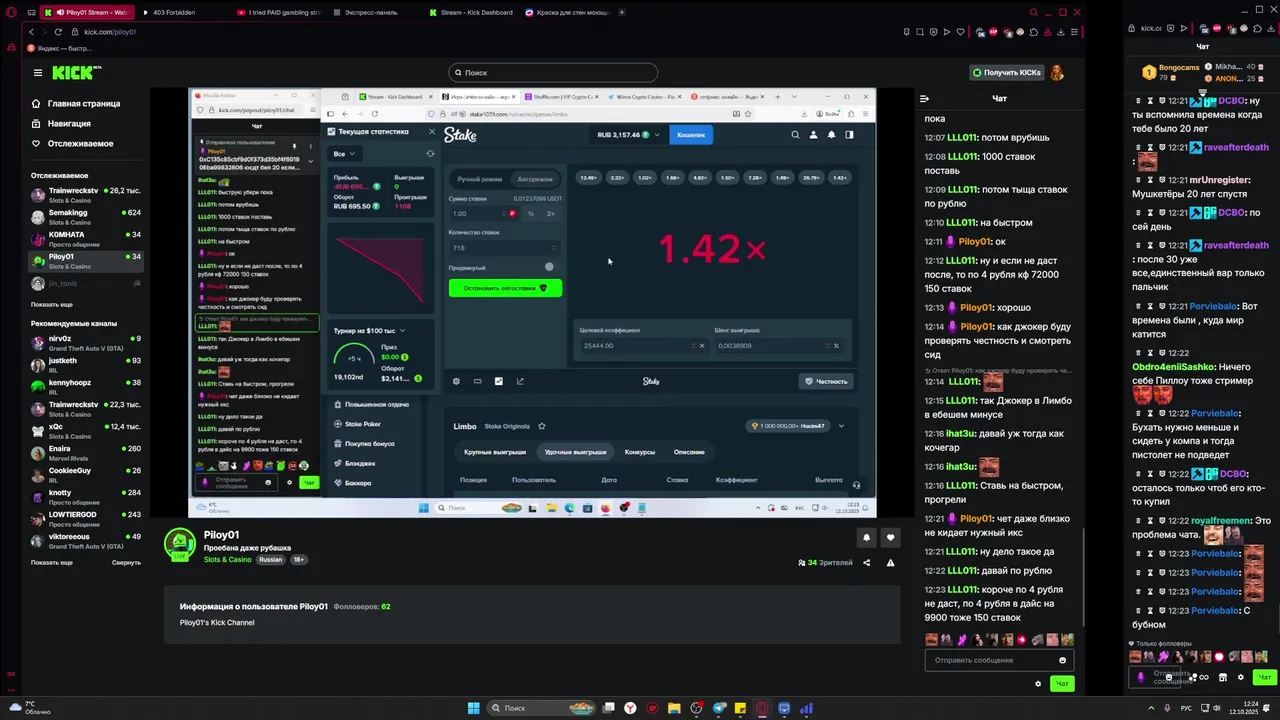The width and height of the screenshot is (1280, 720).
Task: Switch to Stream - Kick Dashboard tab
Action: click(470, 12)
